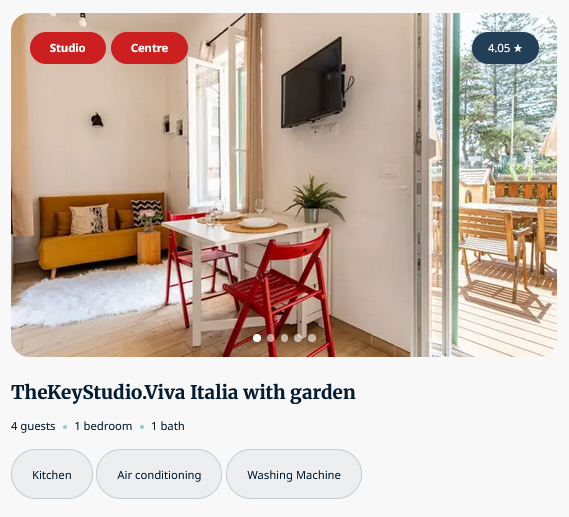Click the red Centre badge
The image size is (569, 517).
(x=150, y=48)
